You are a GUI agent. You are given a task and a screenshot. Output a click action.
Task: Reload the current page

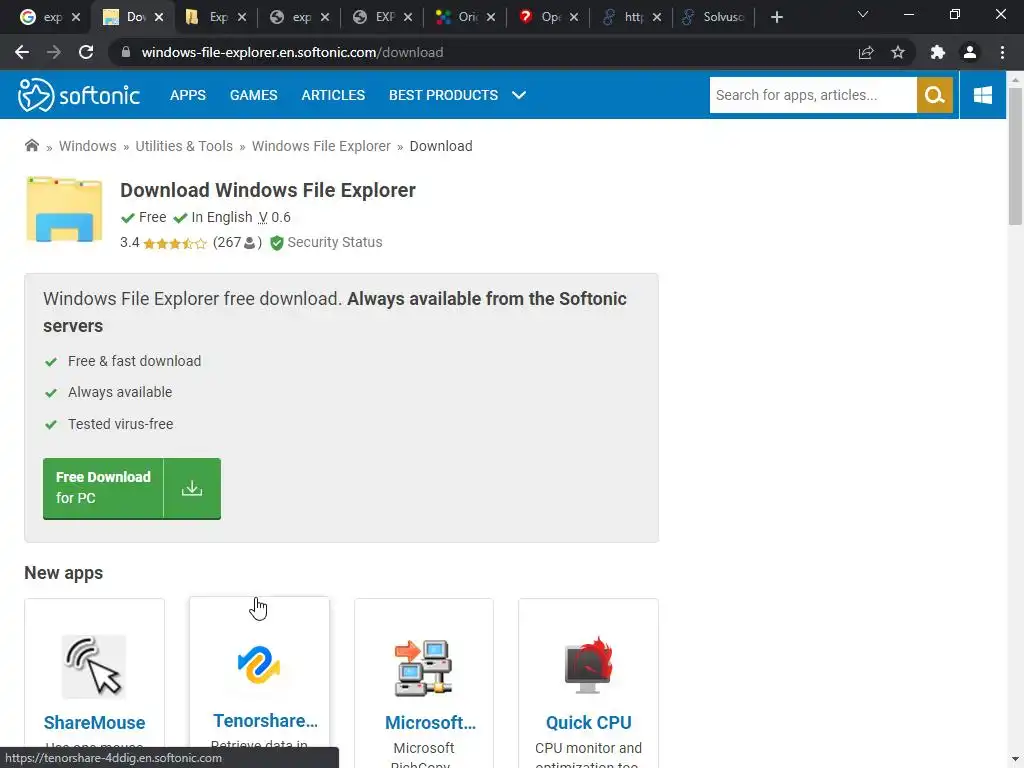click(86, 52)
